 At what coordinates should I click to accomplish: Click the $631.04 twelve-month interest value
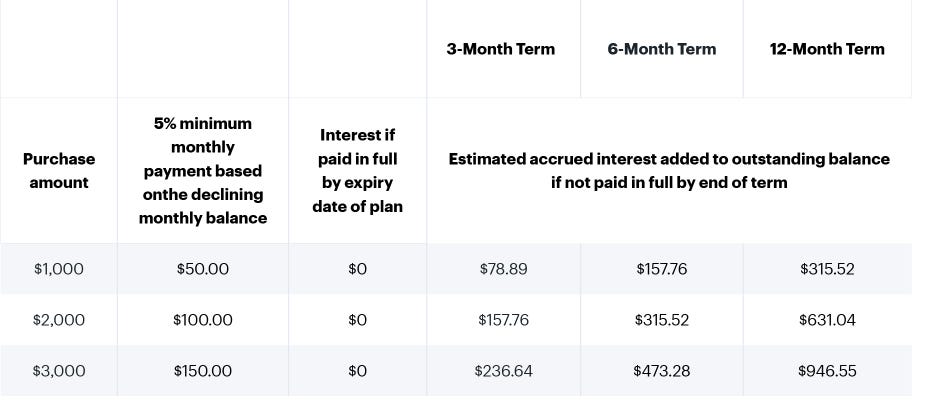tap(827, 319)
